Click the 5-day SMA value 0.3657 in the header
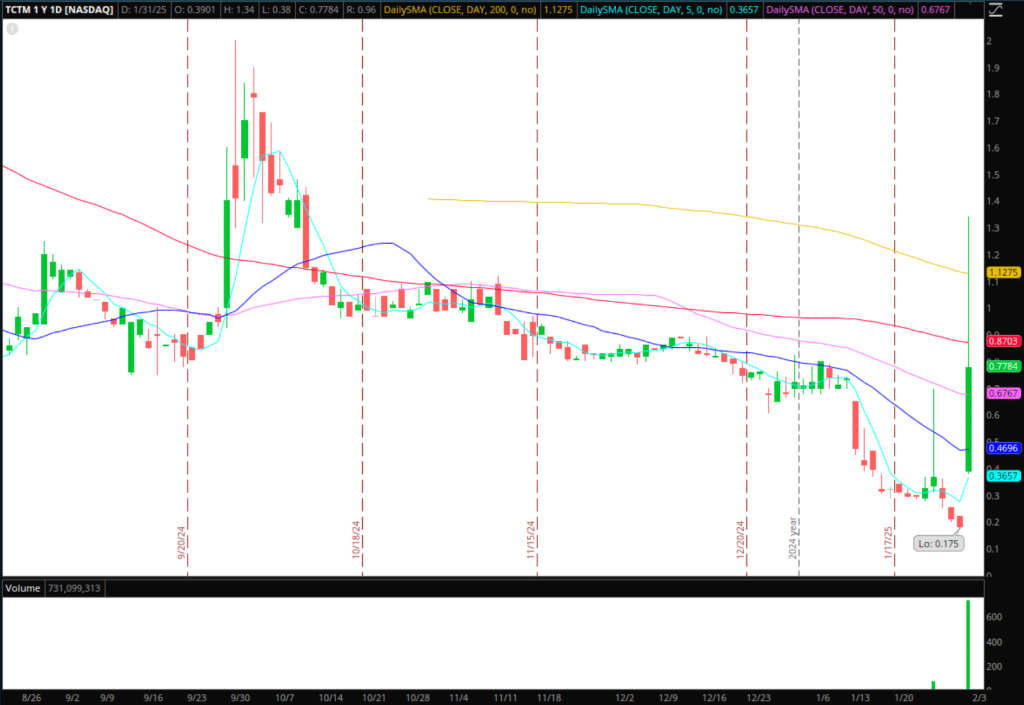This screenshot has height=705, width=1024. click(744, 10)
